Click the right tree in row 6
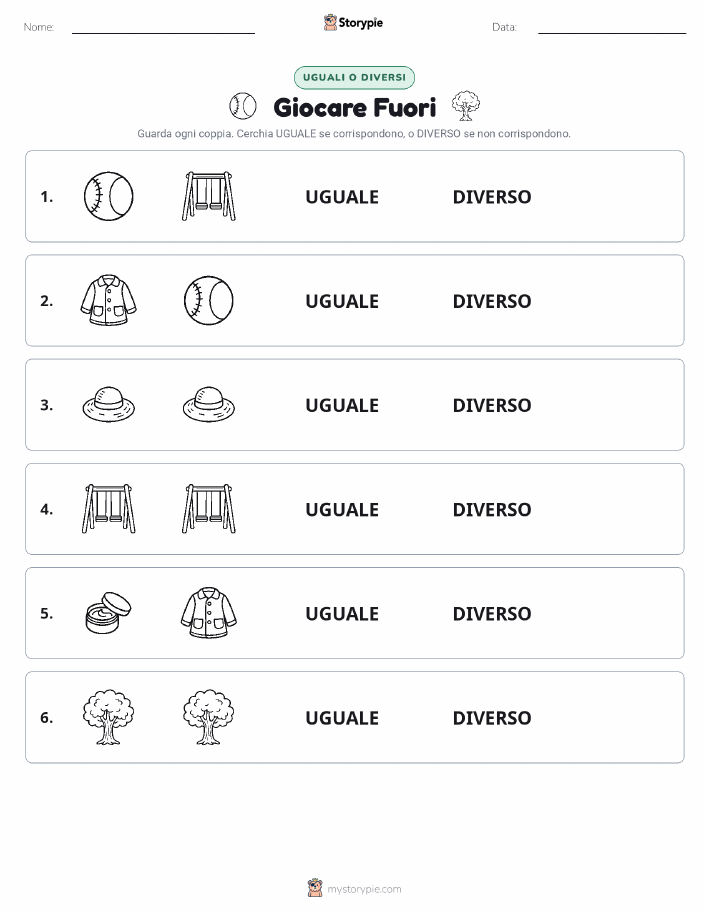Image resolution: width=709 pixels, height=917 pixels. point(209,717)
